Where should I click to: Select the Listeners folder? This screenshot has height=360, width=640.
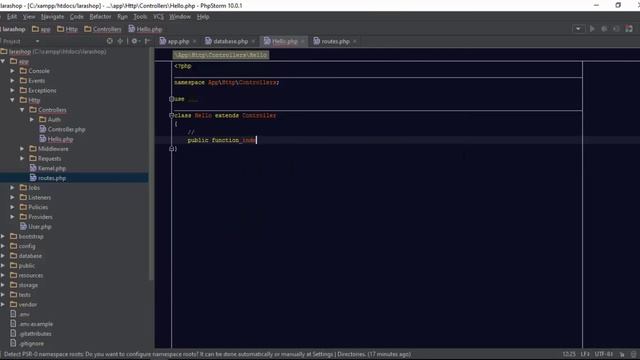click(35, 198)
